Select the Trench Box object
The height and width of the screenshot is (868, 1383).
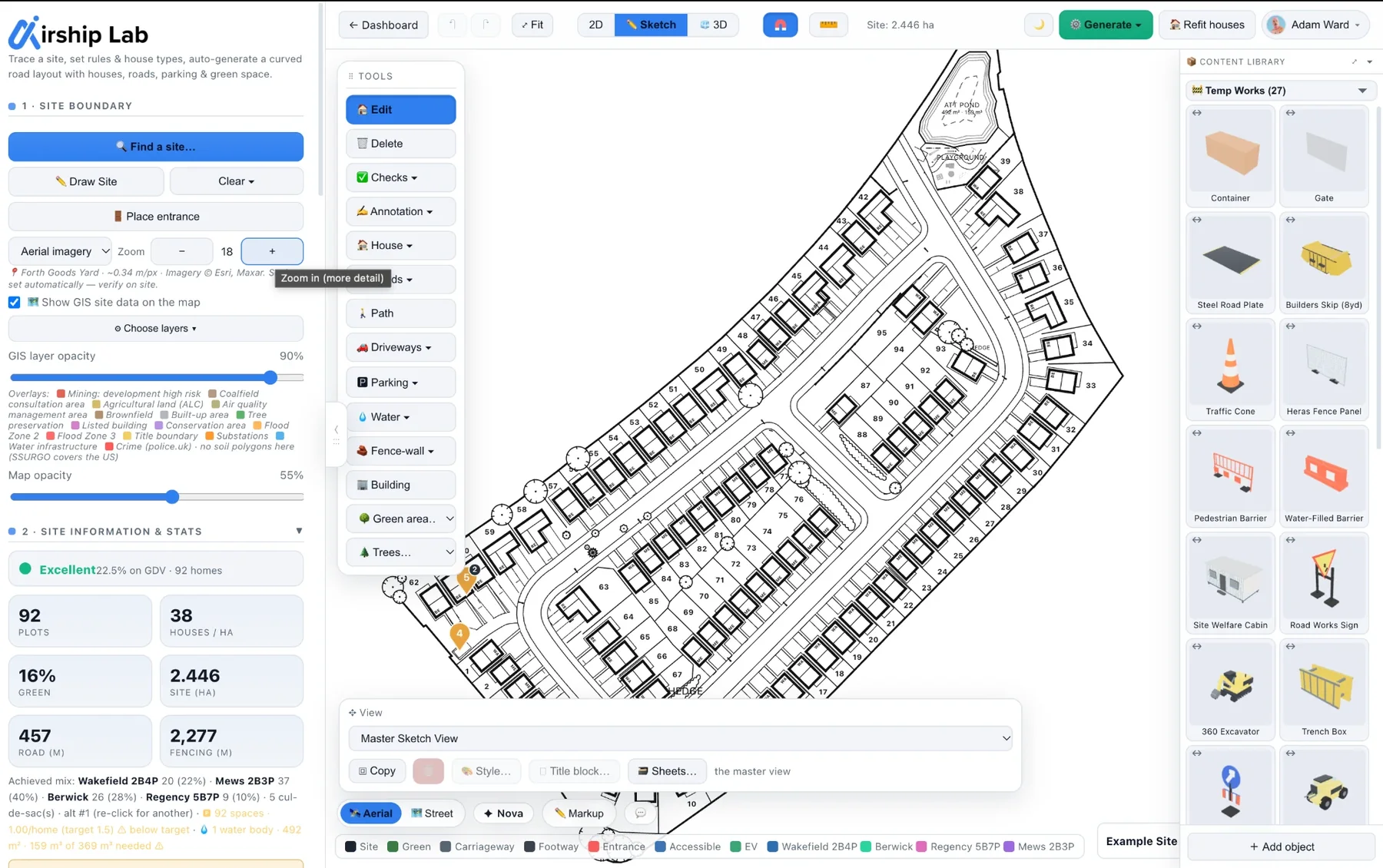tap(1324, 690)
